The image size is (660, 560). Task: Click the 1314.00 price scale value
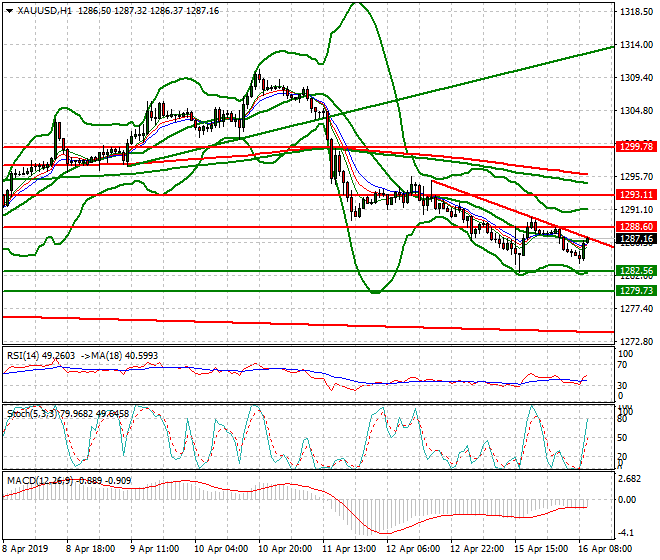(637, 45)
